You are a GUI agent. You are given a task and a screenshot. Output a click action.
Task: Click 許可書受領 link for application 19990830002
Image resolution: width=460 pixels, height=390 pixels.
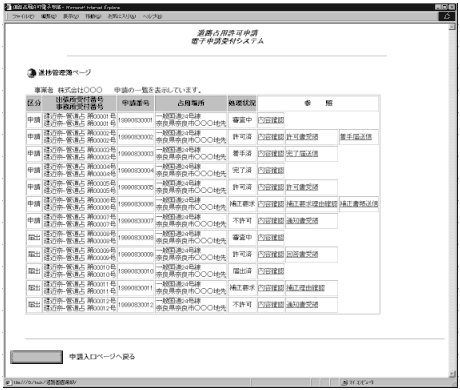click(x=302, y=137)
